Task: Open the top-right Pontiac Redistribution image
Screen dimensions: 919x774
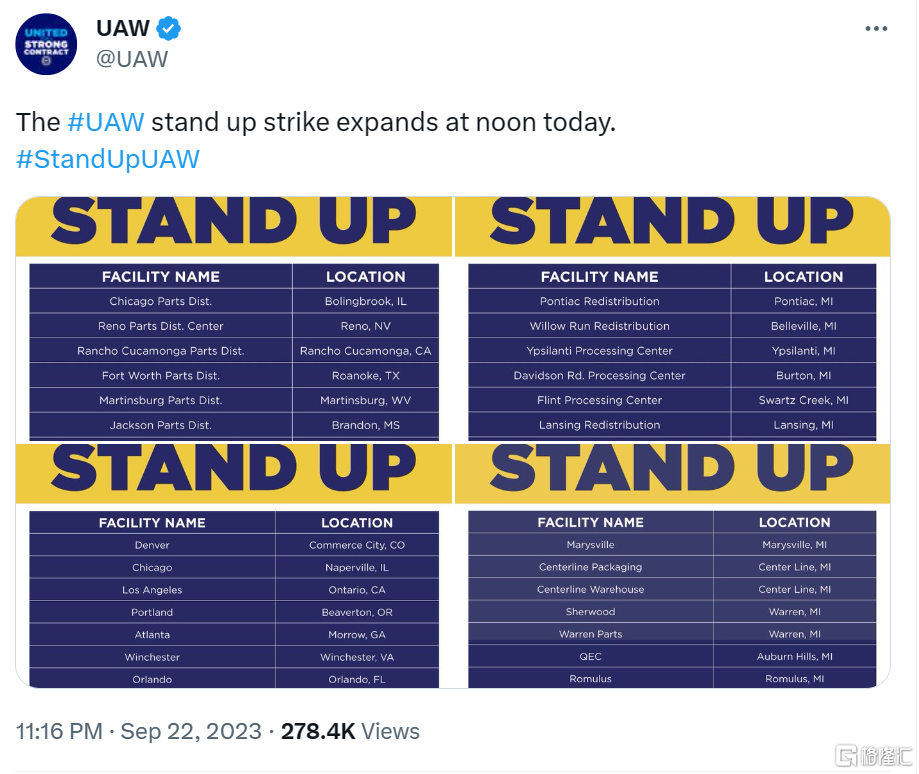Action: pyautogui.click(x=672, y=319)
